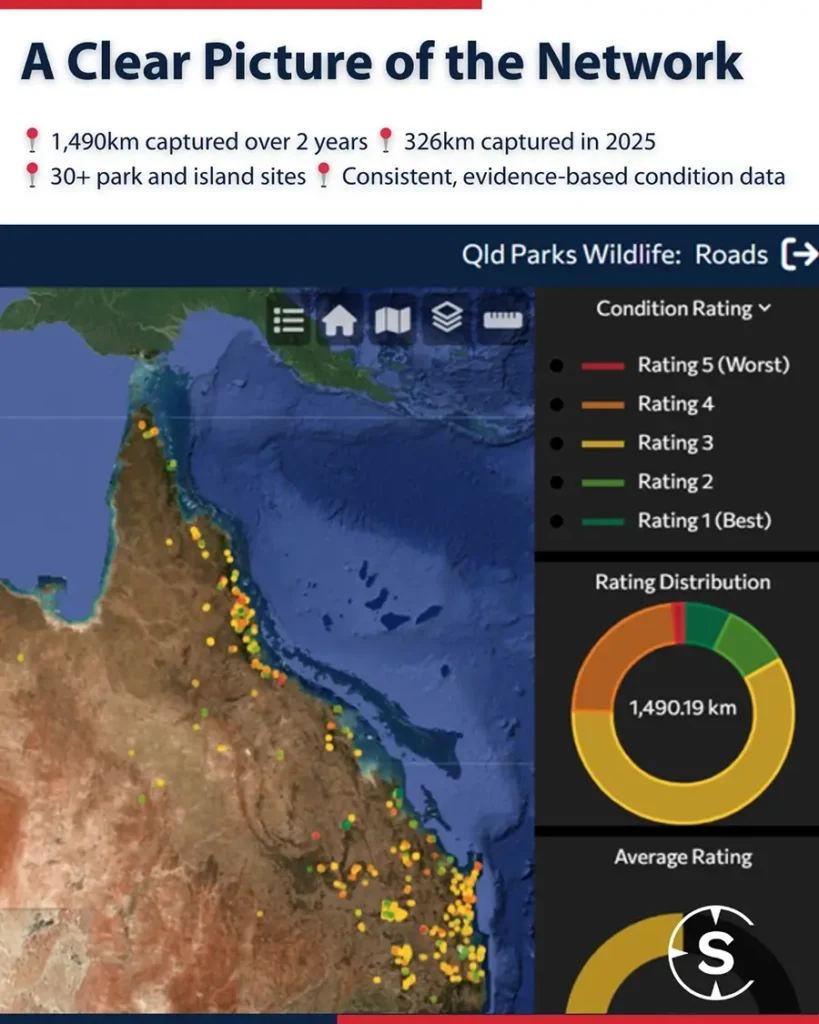Screen dimensions: 819x1024
Task: Toggle the Rating 5 (Worst) legend dot
Action: click(x=555, y=365)
